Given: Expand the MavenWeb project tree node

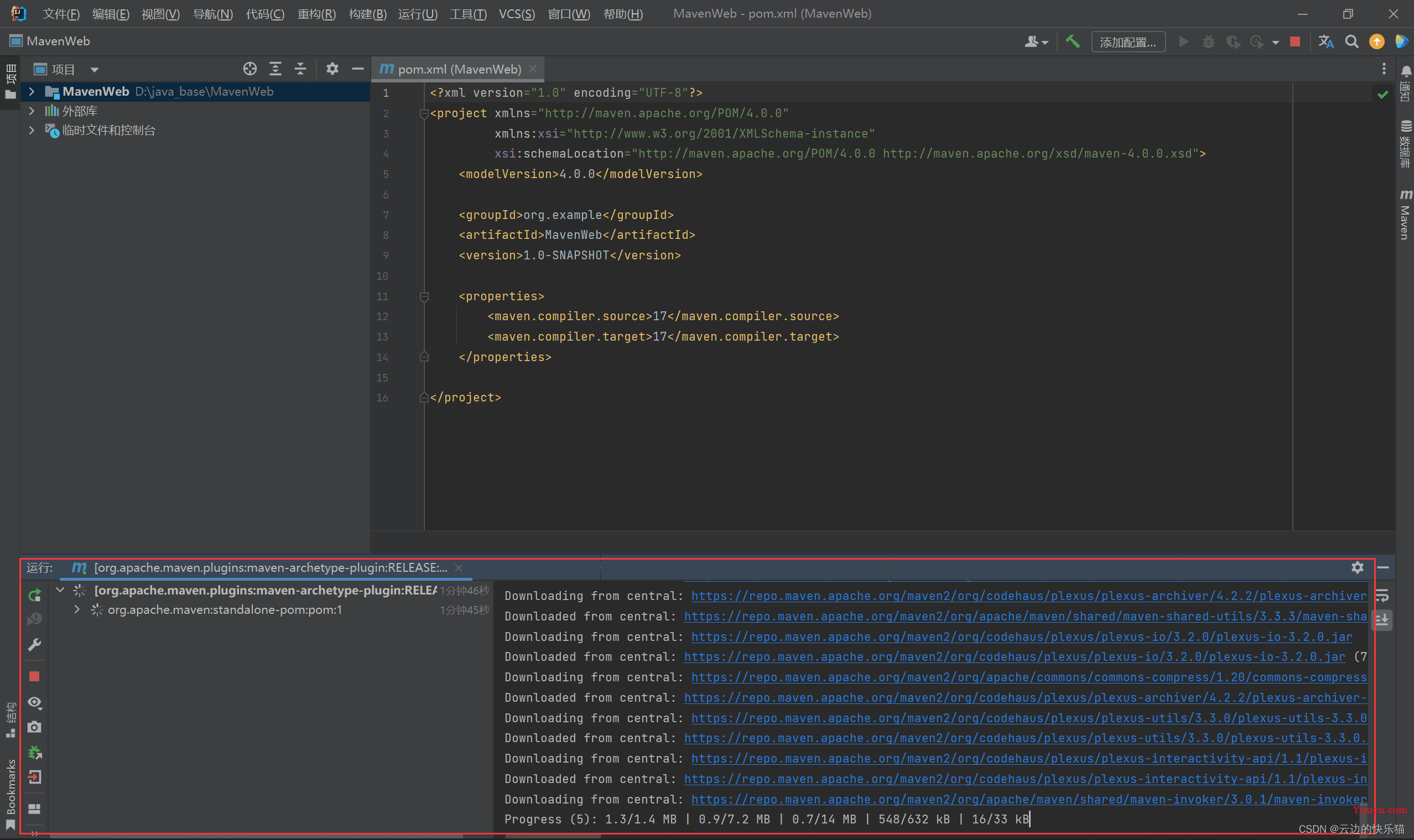Looking at the screenshot, I should coord(30,91).
